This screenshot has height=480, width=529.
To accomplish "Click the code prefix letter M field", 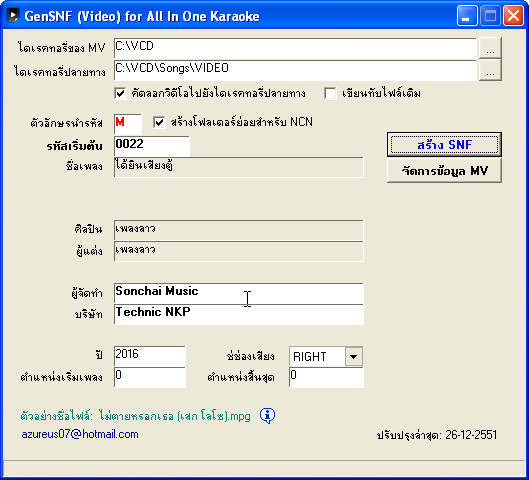I will pyautogui.click(x=128, y=124).
